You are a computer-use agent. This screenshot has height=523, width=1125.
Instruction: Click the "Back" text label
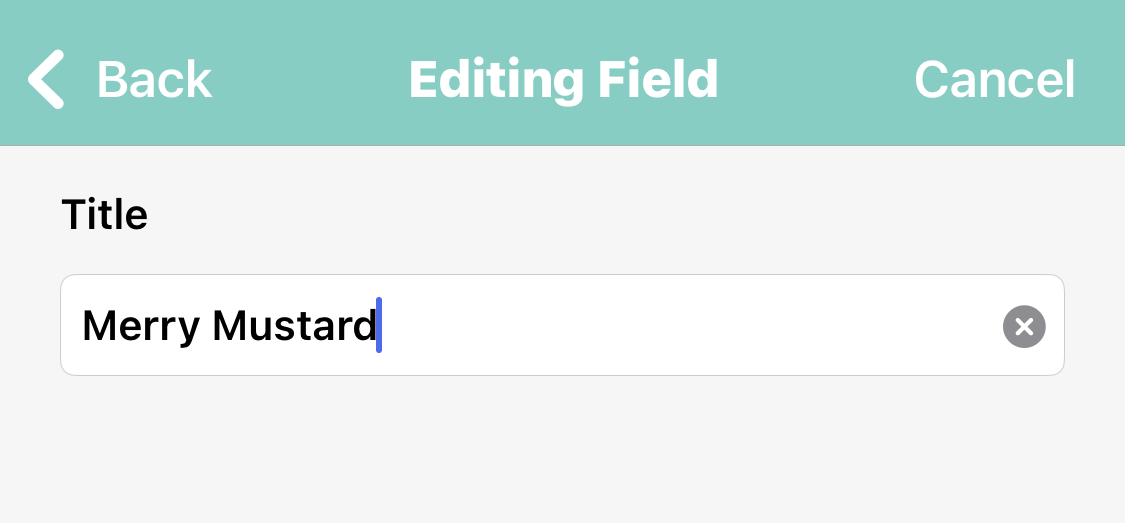point(154,80)
